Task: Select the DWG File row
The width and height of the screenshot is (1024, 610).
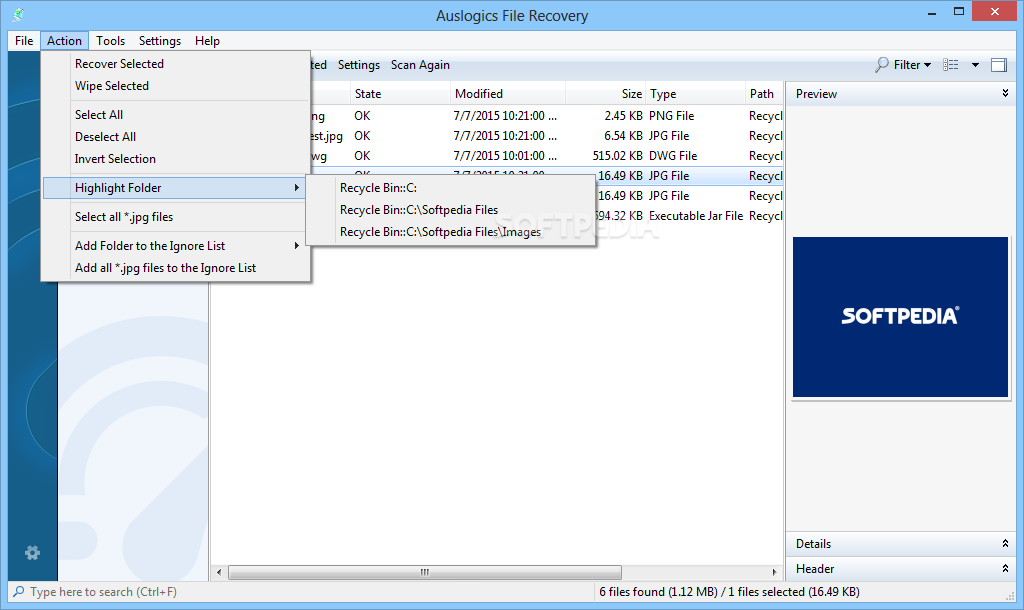Action: coord(547,156)
